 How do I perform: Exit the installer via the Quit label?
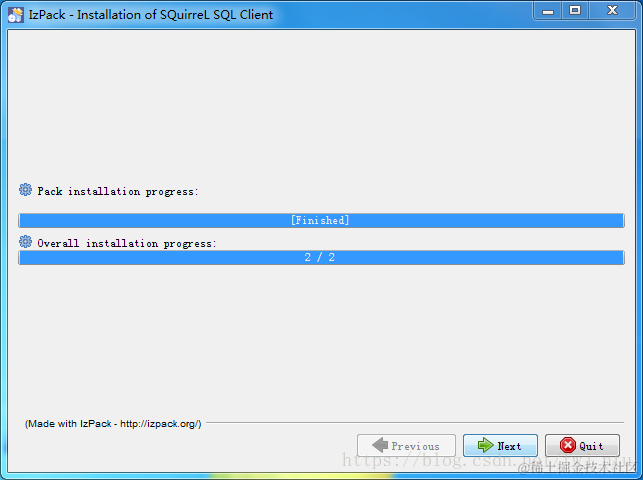[x=591, y=446]
